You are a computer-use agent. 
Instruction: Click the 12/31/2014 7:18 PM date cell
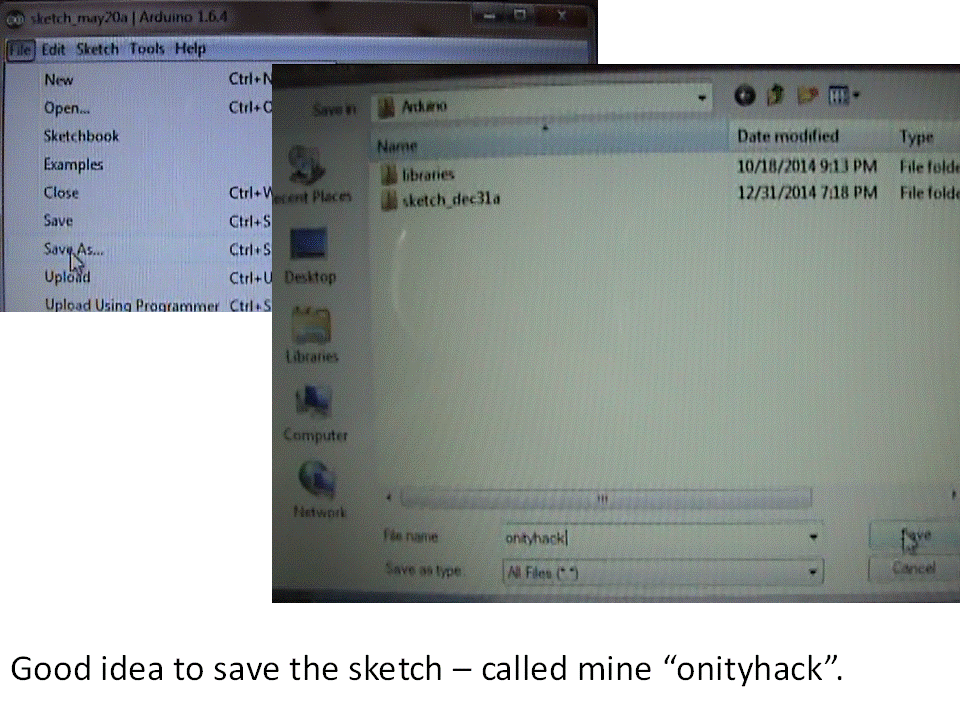tap(807, 193)
